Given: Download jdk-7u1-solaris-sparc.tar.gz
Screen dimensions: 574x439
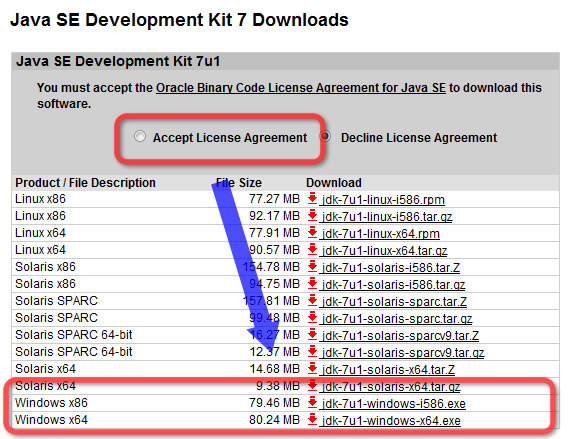Looking at the screenshot, I should coord(397,319).
